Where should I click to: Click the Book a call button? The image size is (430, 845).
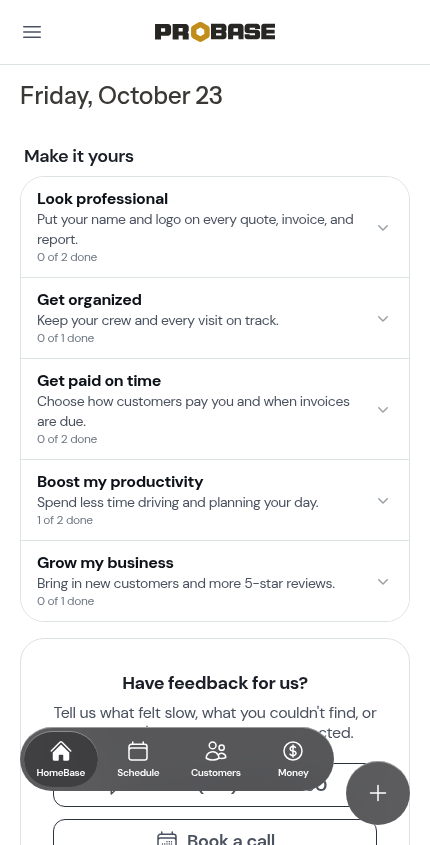pyautogui.click(x=215, y=833)
